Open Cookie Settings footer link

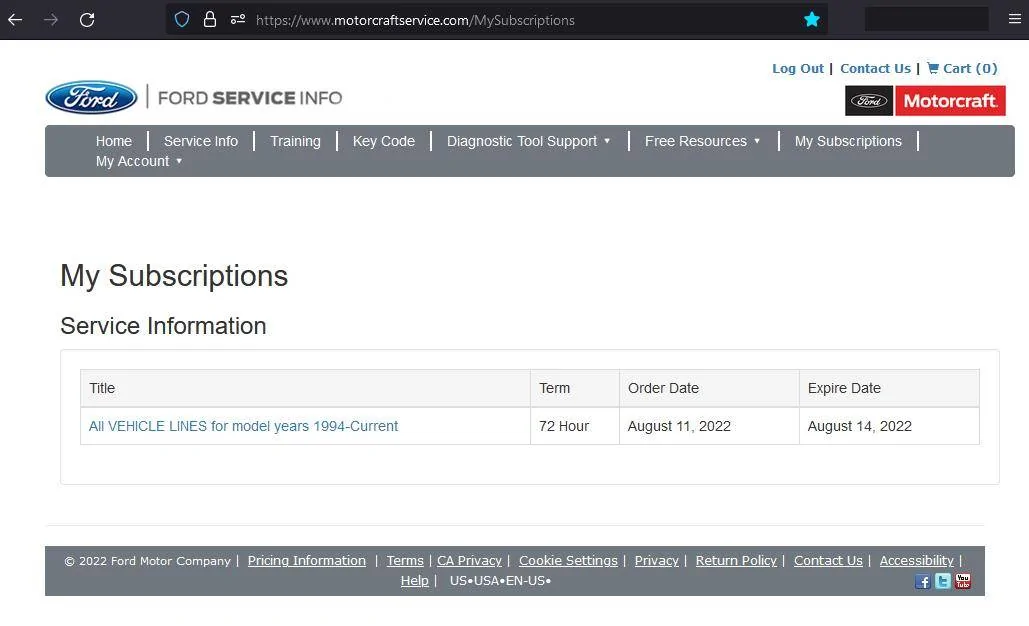(568, 560)
